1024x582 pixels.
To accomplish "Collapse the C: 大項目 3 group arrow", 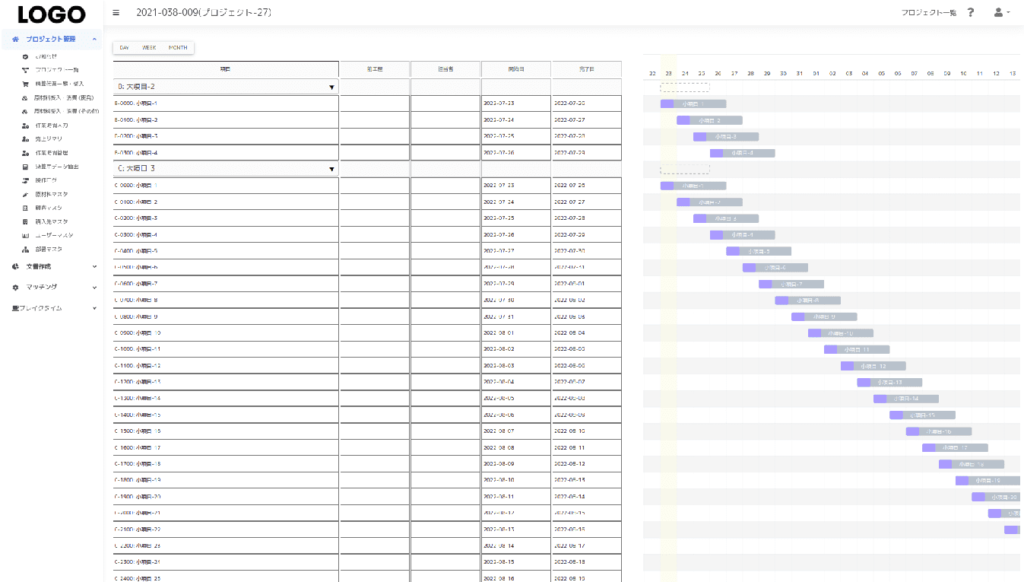I will click(331, 169).
